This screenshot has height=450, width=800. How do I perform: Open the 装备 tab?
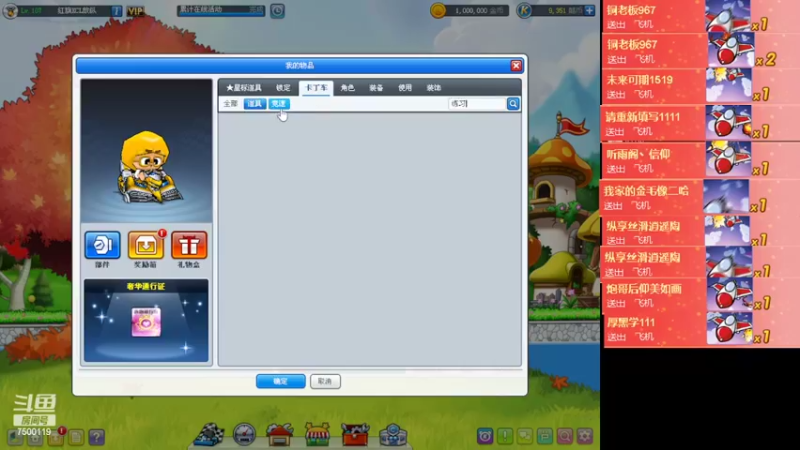click(376, 88)
